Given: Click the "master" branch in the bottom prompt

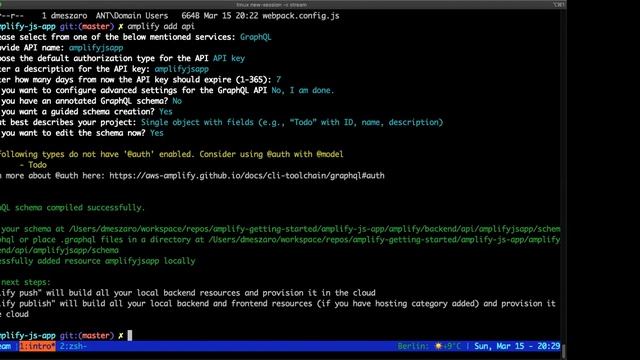Looking at the screenshot, I should [x=96, y=336].
